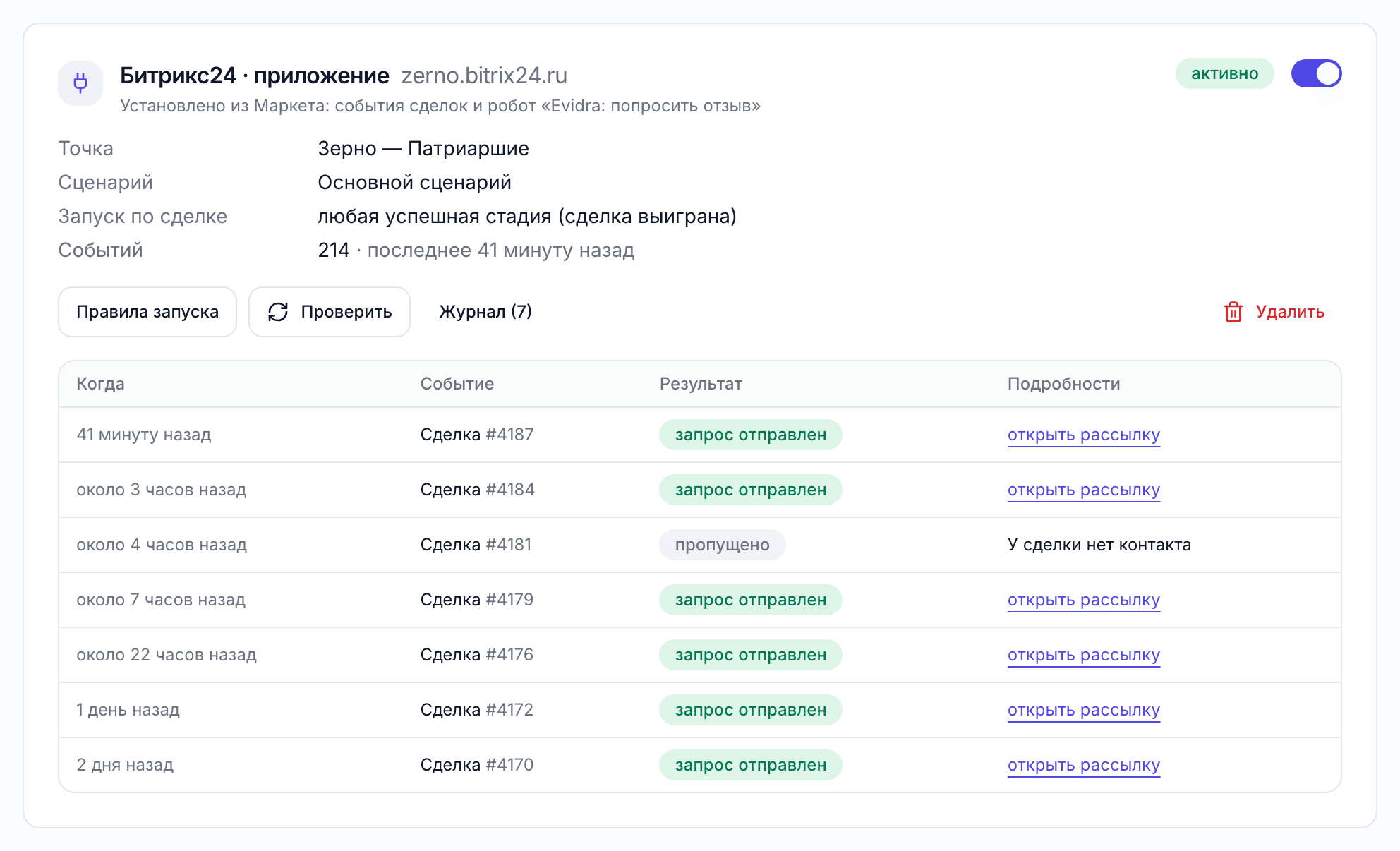Turn off the integration active switch

click(x=1316, y=73)
